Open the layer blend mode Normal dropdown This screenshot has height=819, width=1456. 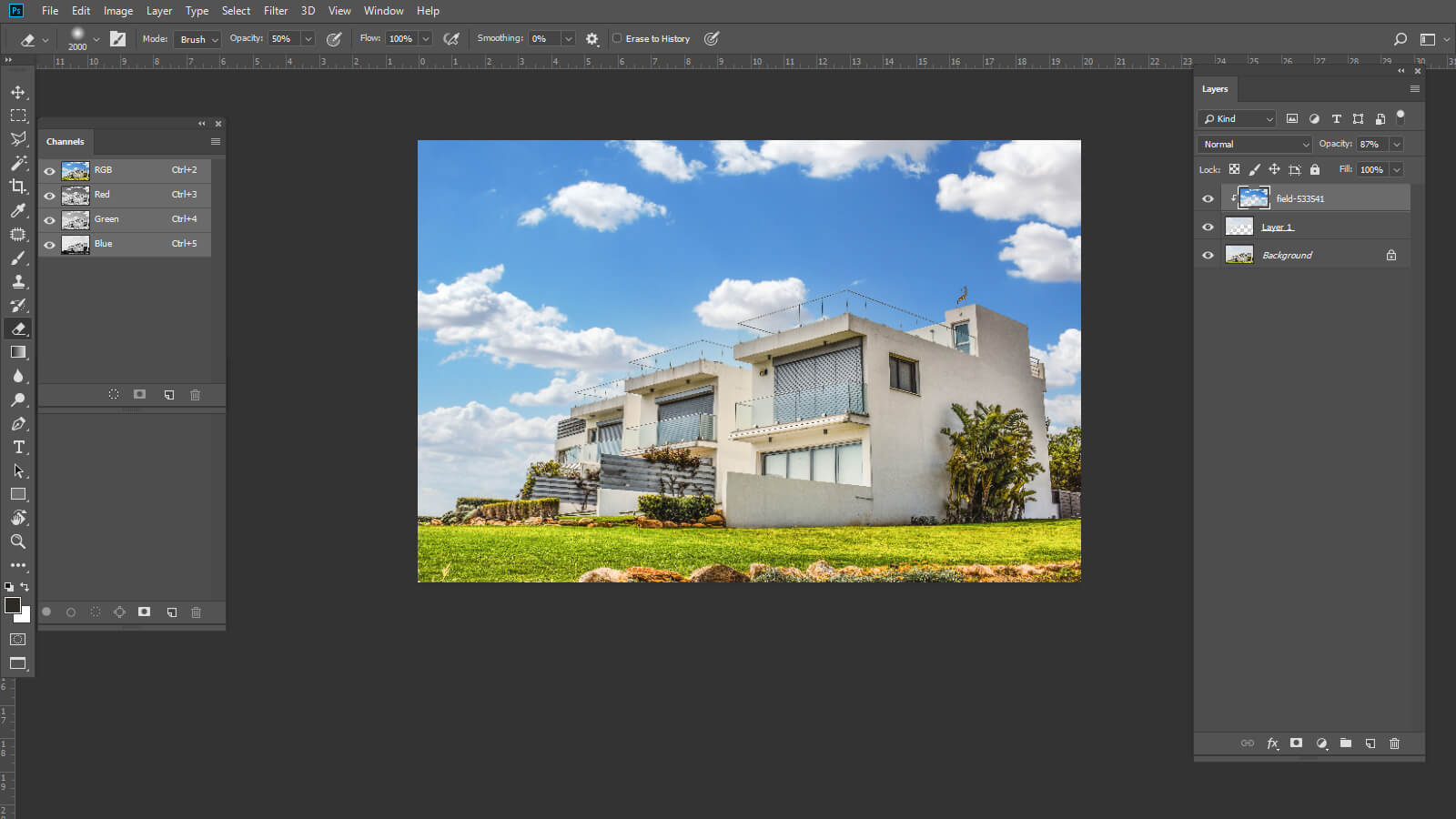(x=1255, y=144)
